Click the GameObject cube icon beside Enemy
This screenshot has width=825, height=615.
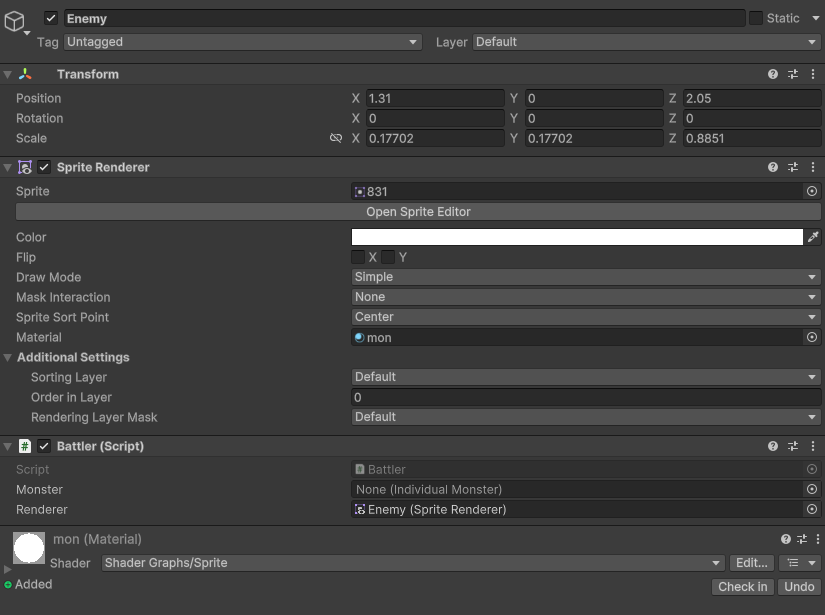(17, 20)
